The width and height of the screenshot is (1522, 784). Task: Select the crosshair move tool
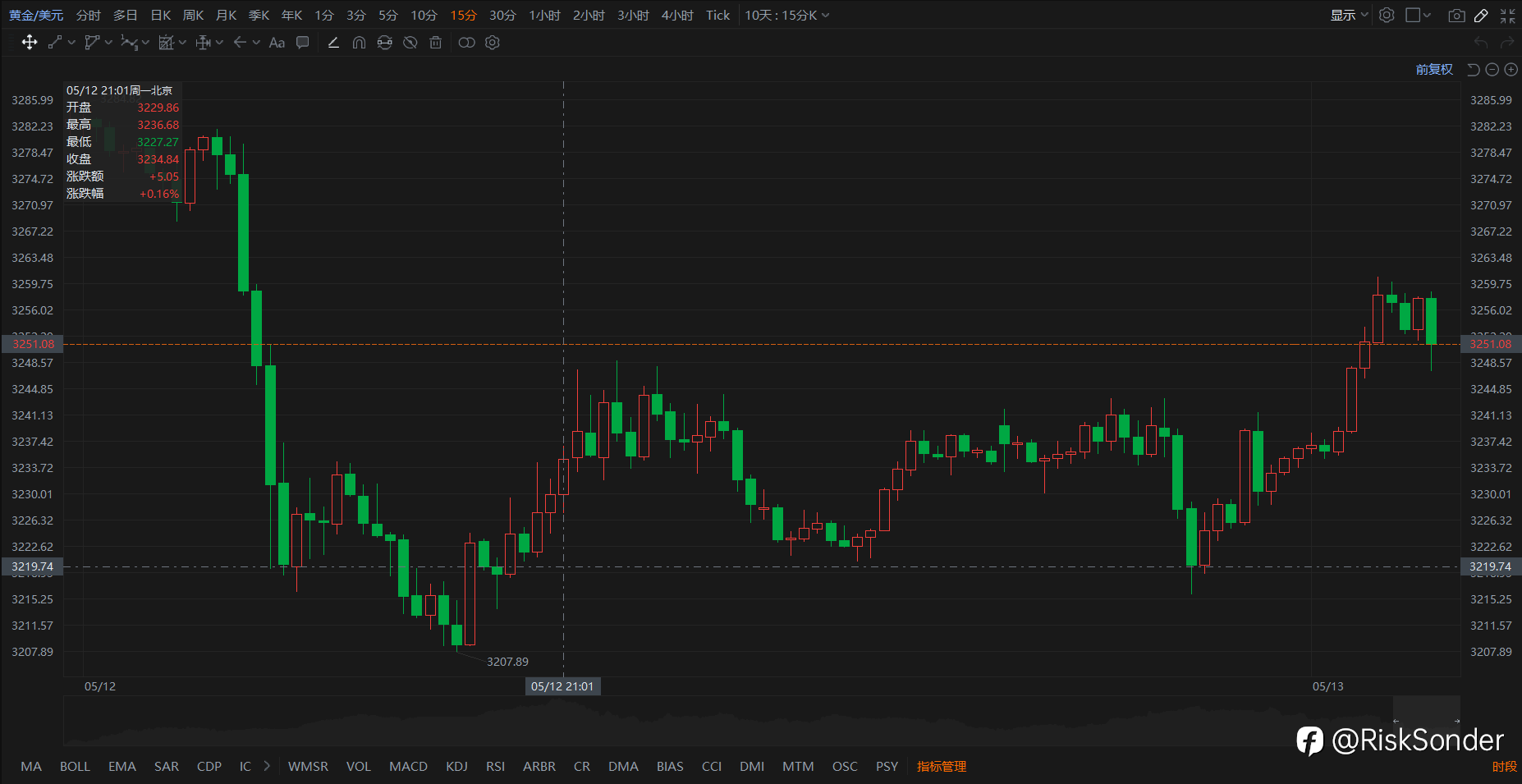30,43
